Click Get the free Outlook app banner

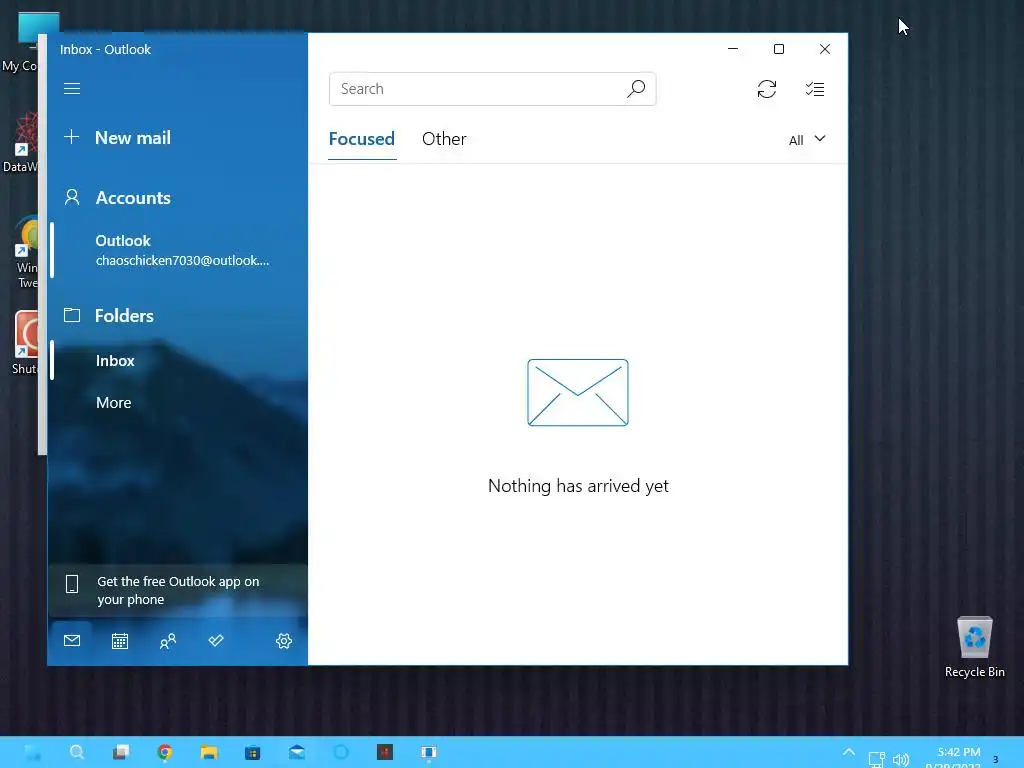(178, 590)
